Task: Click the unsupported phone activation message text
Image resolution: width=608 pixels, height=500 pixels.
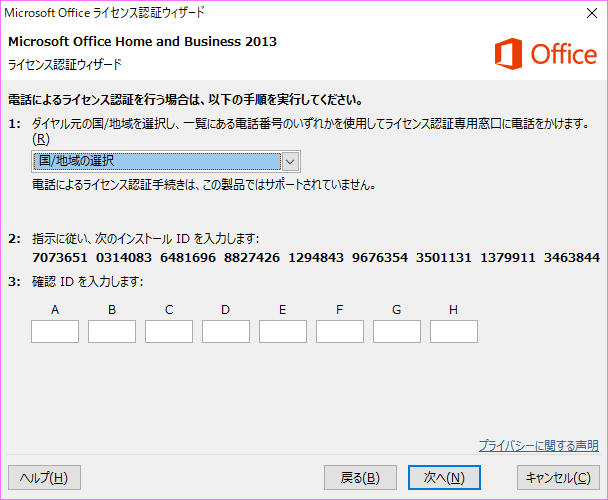Action: pos(204,185)
